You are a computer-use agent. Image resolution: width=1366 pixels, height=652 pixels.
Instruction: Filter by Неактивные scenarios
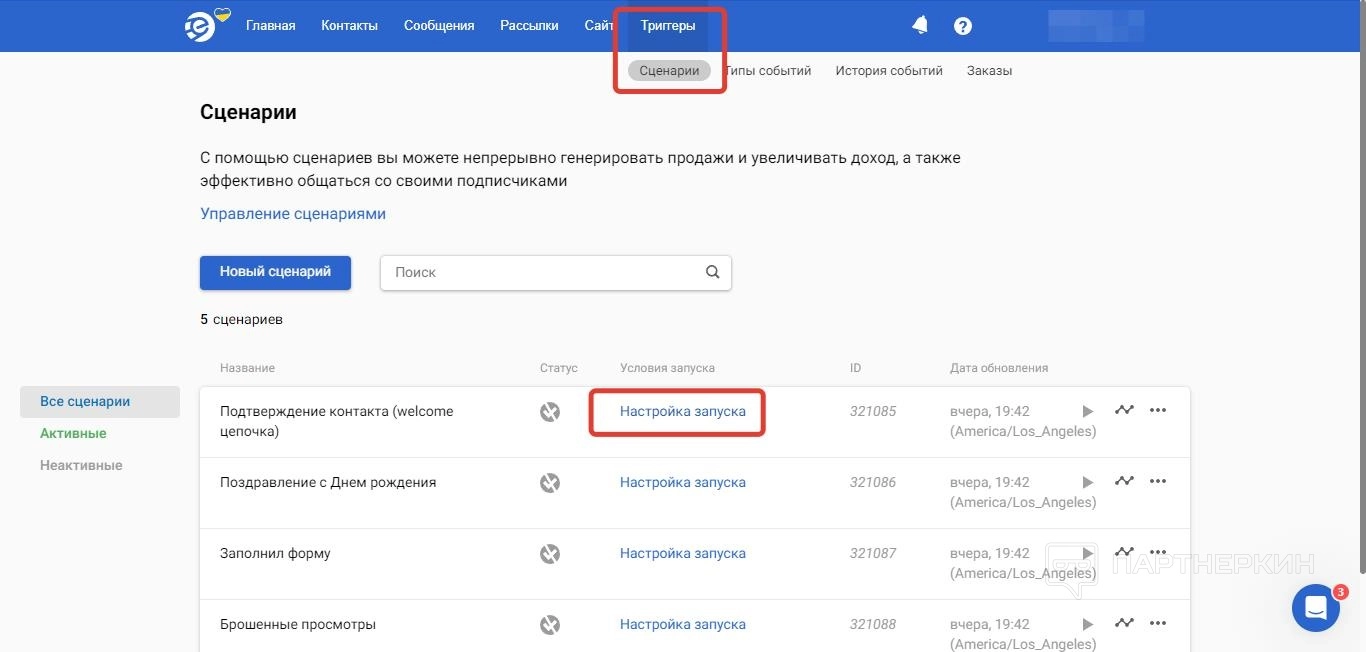click(81, 465)
